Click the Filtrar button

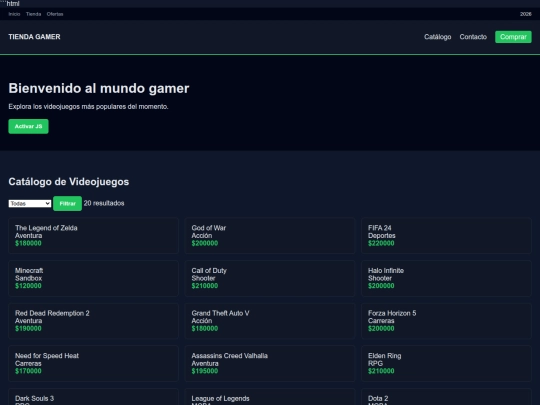(x=68, y=204)
